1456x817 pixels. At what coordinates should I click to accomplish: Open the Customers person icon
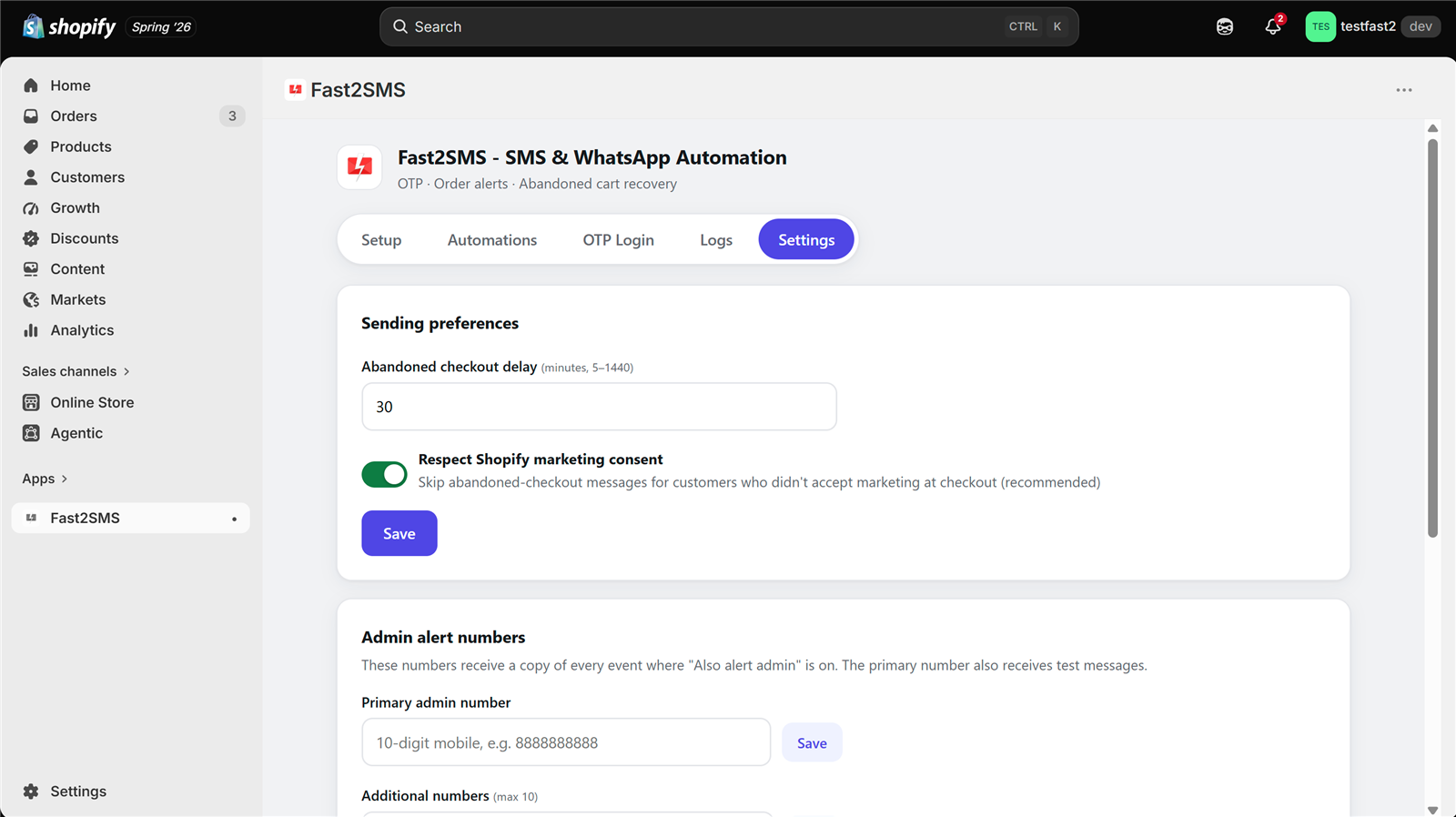coord(31,177)
